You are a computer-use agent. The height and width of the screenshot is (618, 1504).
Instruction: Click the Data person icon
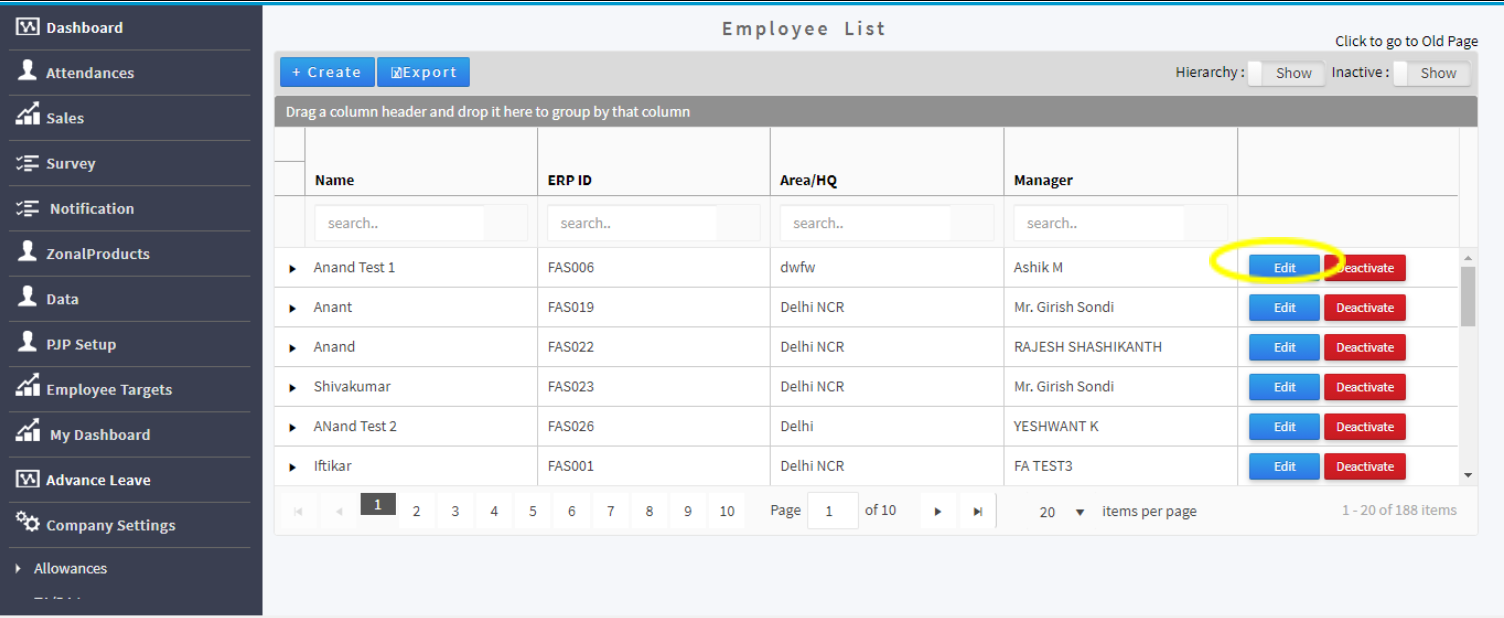click(x=27, y=296)
